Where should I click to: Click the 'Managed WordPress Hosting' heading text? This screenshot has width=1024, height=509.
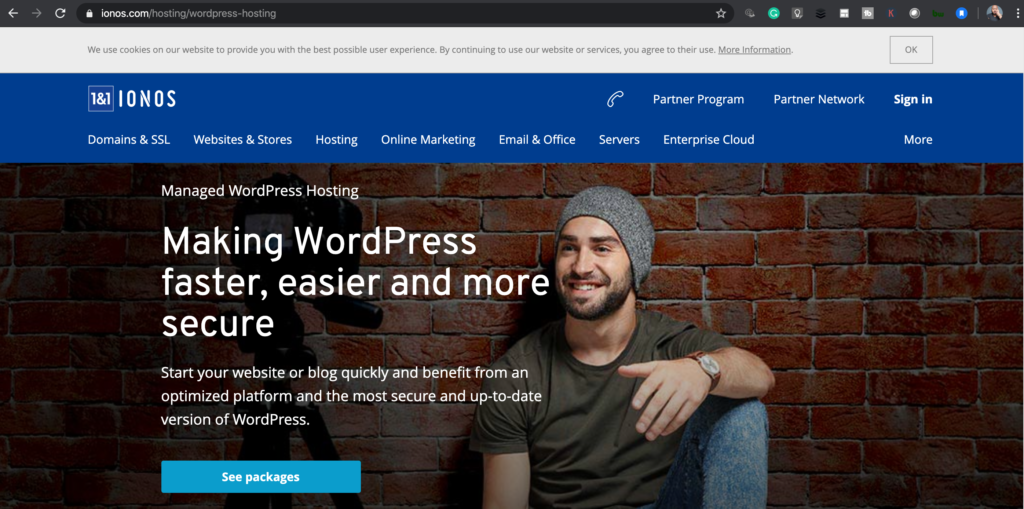pyautogui.click(x=260, y=191)
